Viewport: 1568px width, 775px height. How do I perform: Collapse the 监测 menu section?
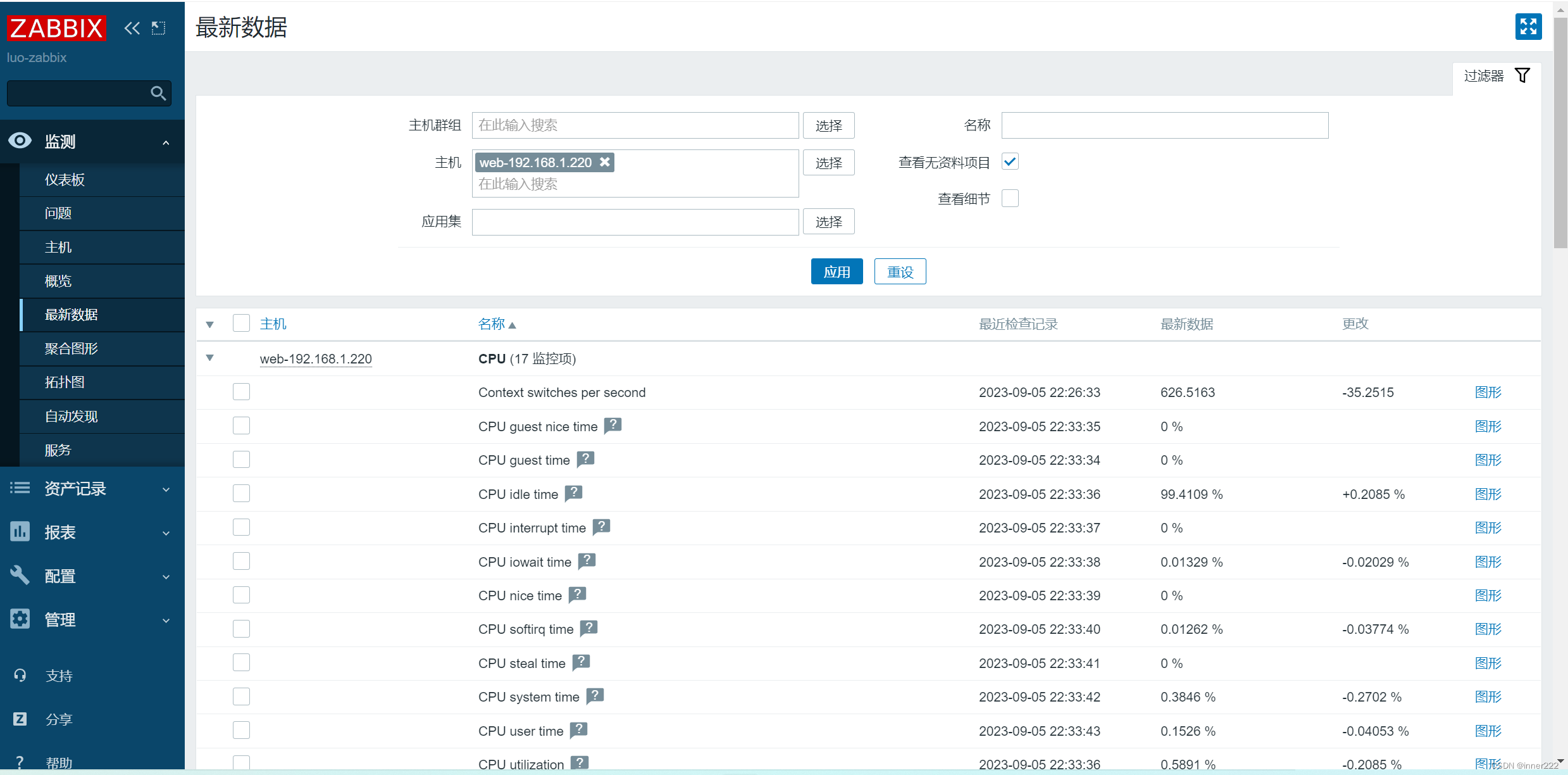[166, 142]
